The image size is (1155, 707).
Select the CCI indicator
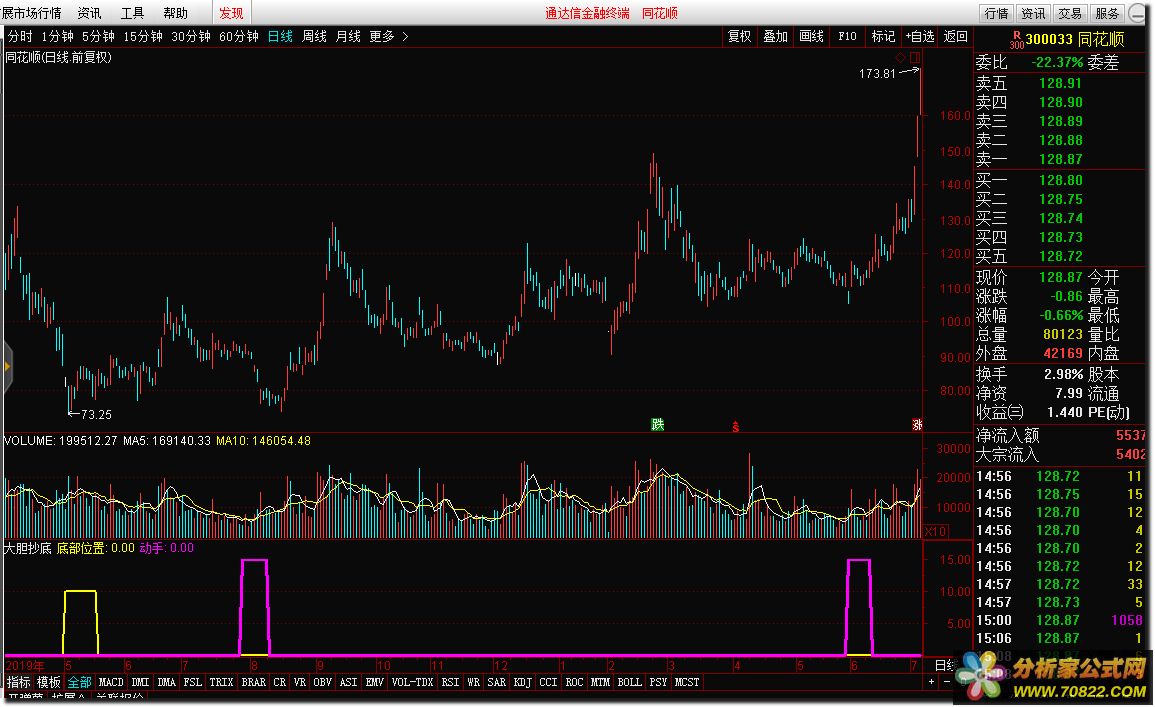(548, 683)
